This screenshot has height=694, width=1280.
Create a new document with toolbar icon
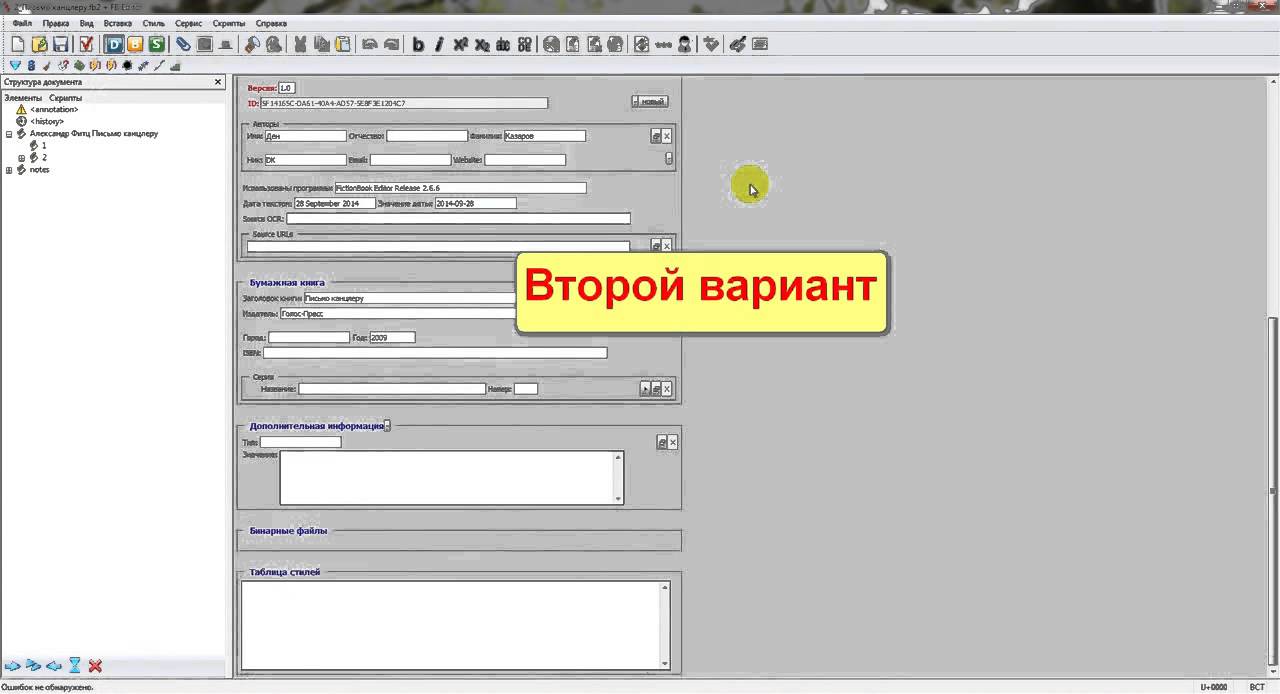[17, 44]
